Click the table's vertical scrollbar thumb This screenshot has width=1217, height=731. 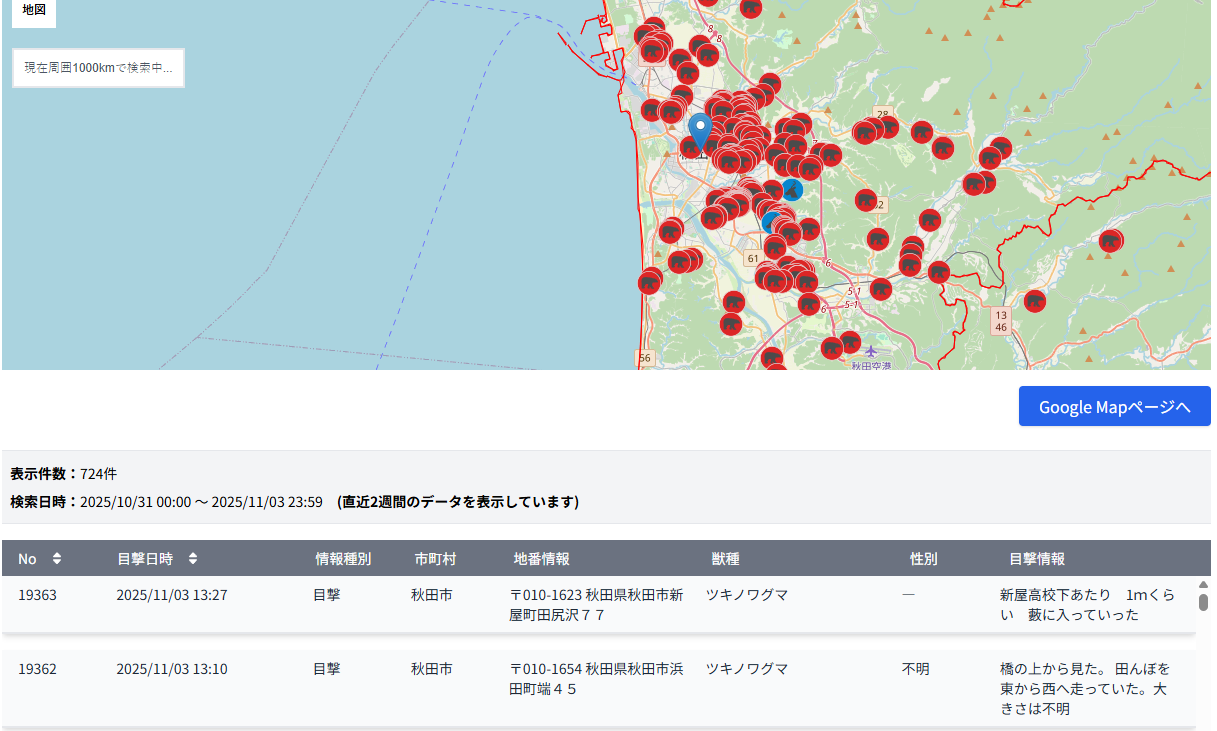click(x=1203, y=602)
